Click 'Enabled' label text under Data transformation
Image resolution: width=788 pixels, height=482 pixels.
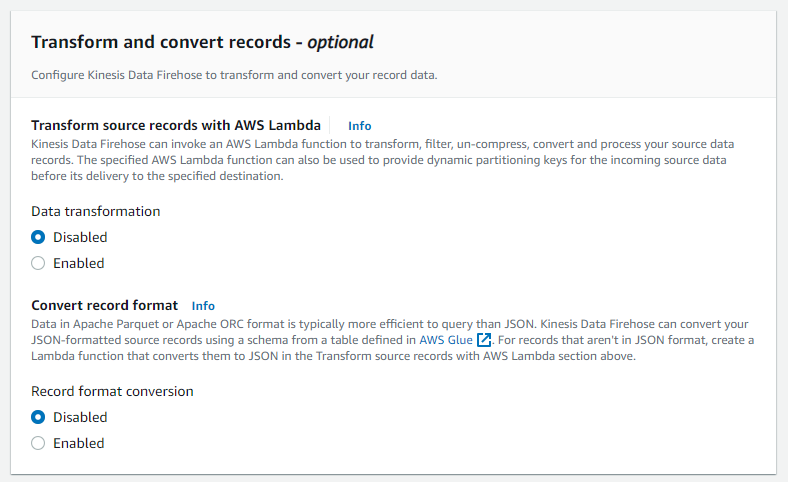coord(78,263)
